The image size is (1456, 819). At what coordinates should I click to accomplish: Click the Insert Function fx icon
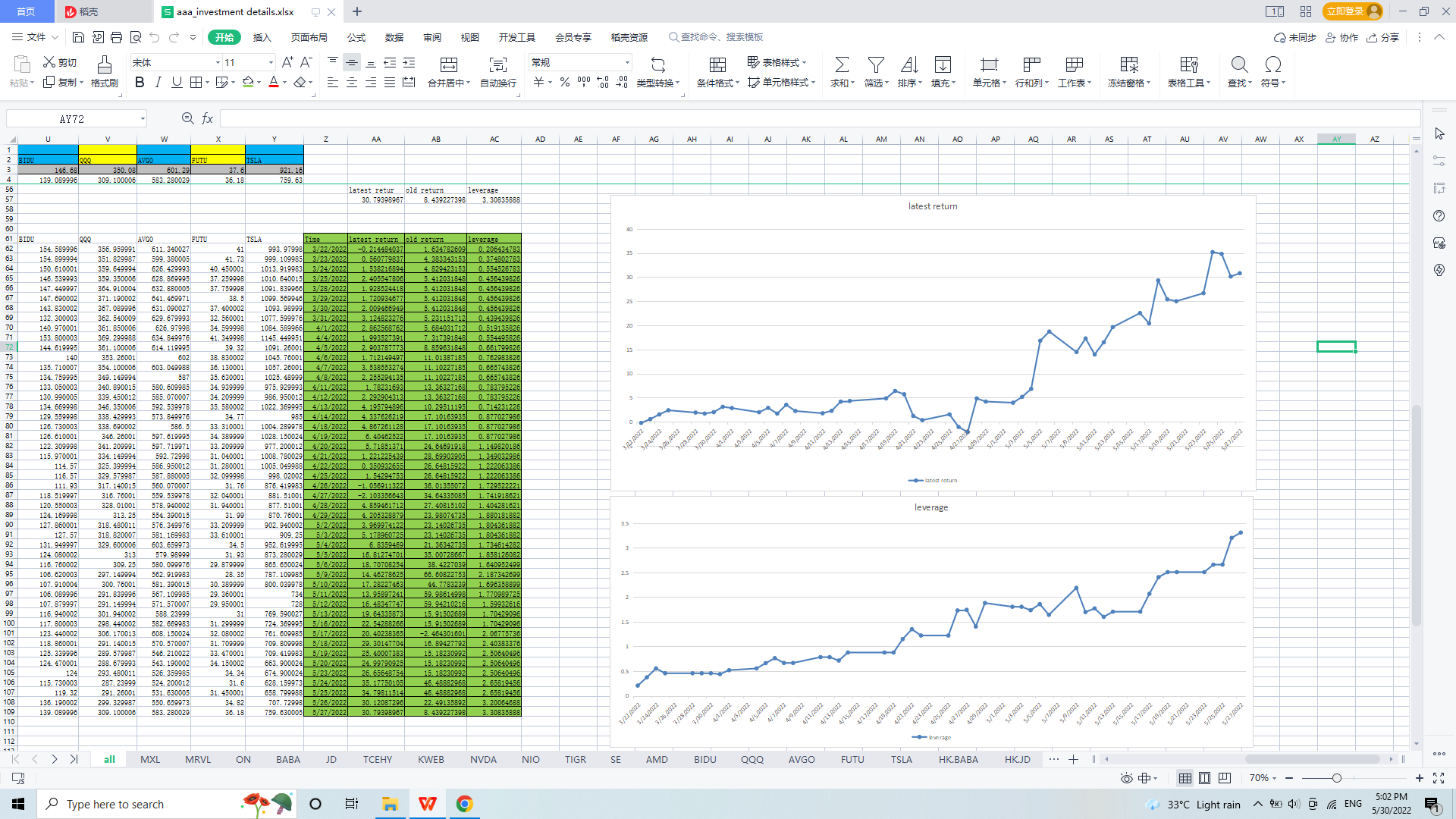pos(207,118)
